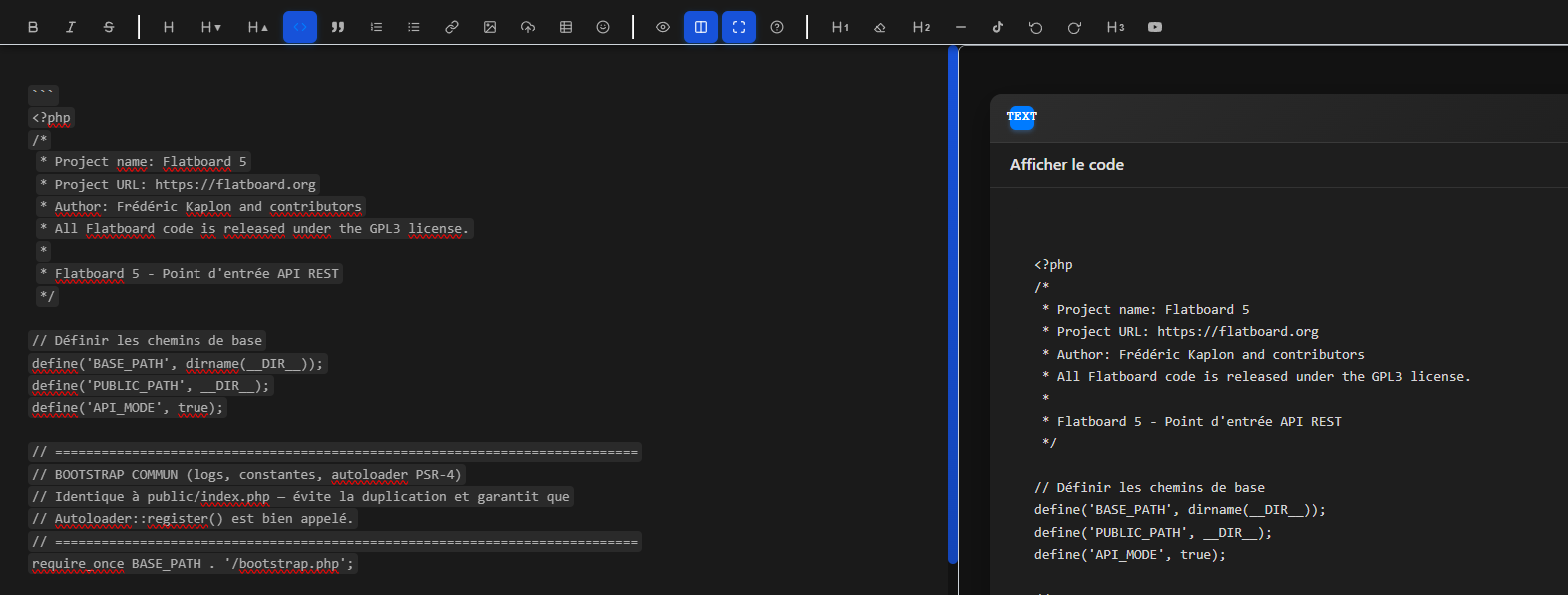Insert a blockquote
The height and width of the screenshot is (595, 1568).
coord(338,27)
